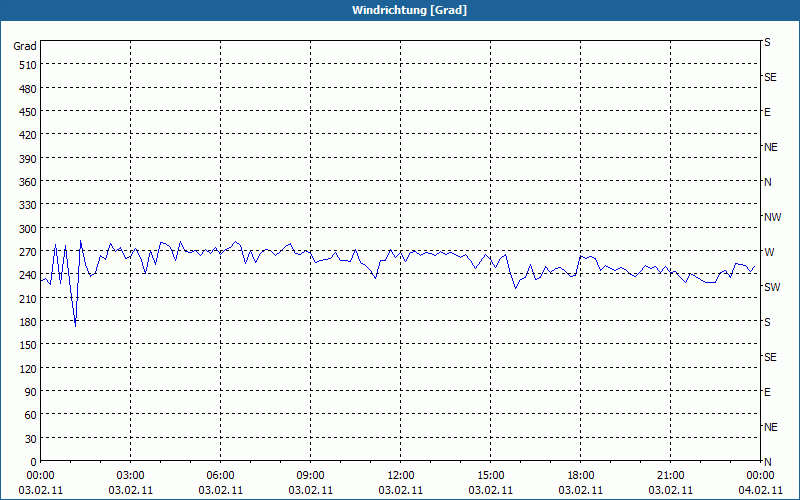Click the 450 value on the left axis
Image resolution: width=800 pixels, height=500 pixels.
coord(28,112)
